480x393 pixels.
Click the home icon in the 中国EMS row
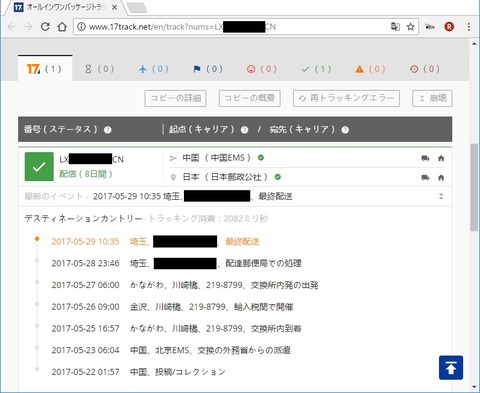441,158
